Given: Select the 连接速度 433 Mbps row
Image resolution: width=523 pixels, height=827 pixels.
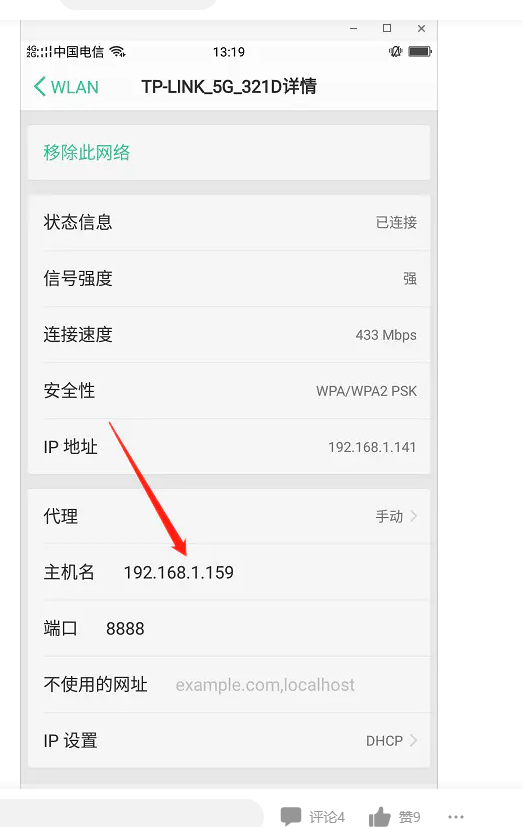Looking at the screenshot, I should tap(229, 334).
